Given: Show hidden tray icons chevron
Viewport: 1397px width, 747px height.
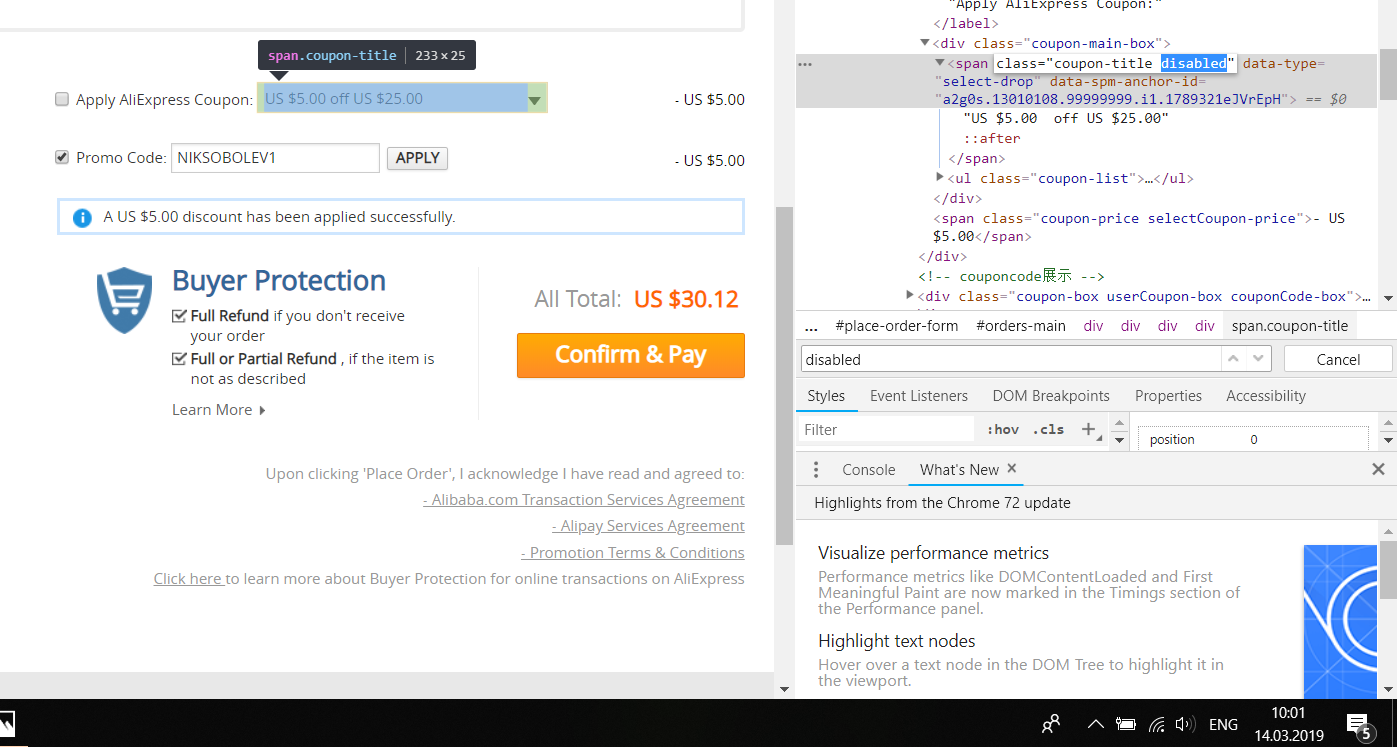Looking at the screenshot, I should 1096,724.
